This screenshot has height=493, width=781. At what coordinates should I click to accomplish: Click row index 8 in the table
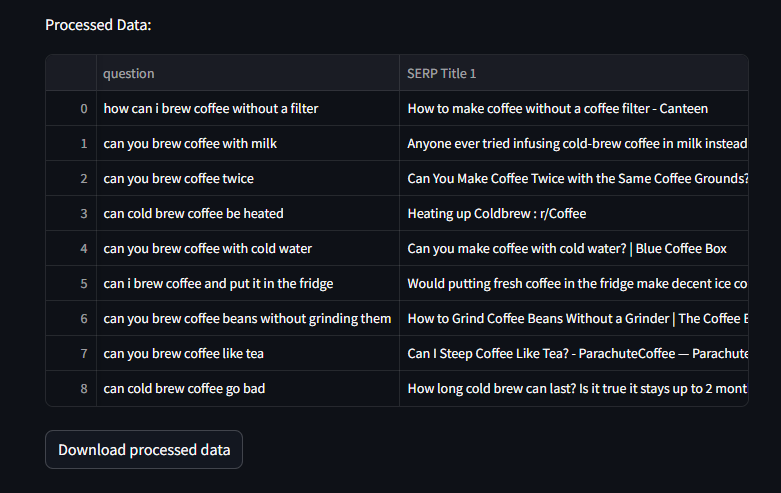[x=84, y=388]
